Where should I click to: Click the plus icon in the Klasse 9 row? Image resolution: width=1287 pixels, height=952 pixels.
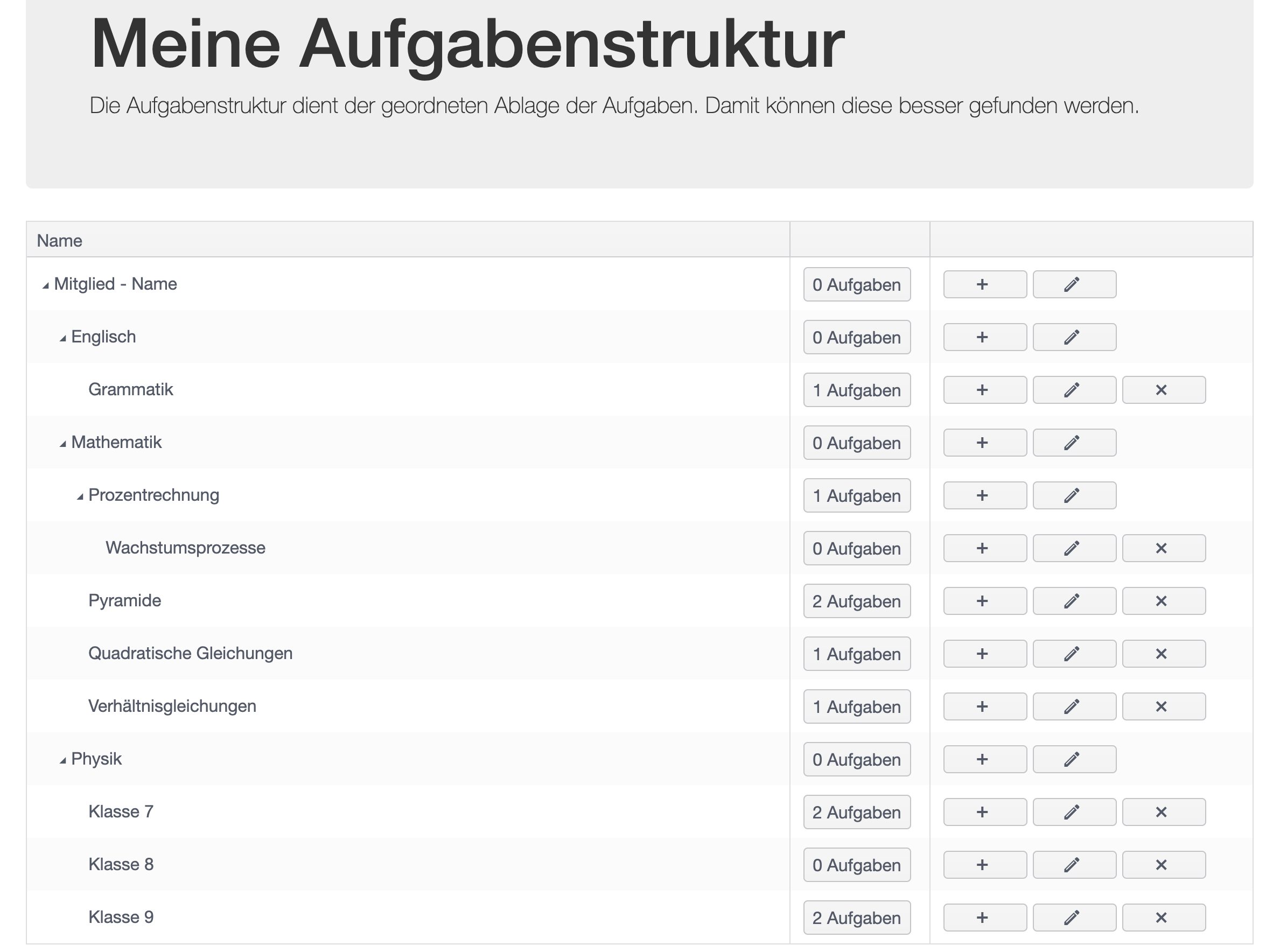pyautogui.click(x=984, y=918)
